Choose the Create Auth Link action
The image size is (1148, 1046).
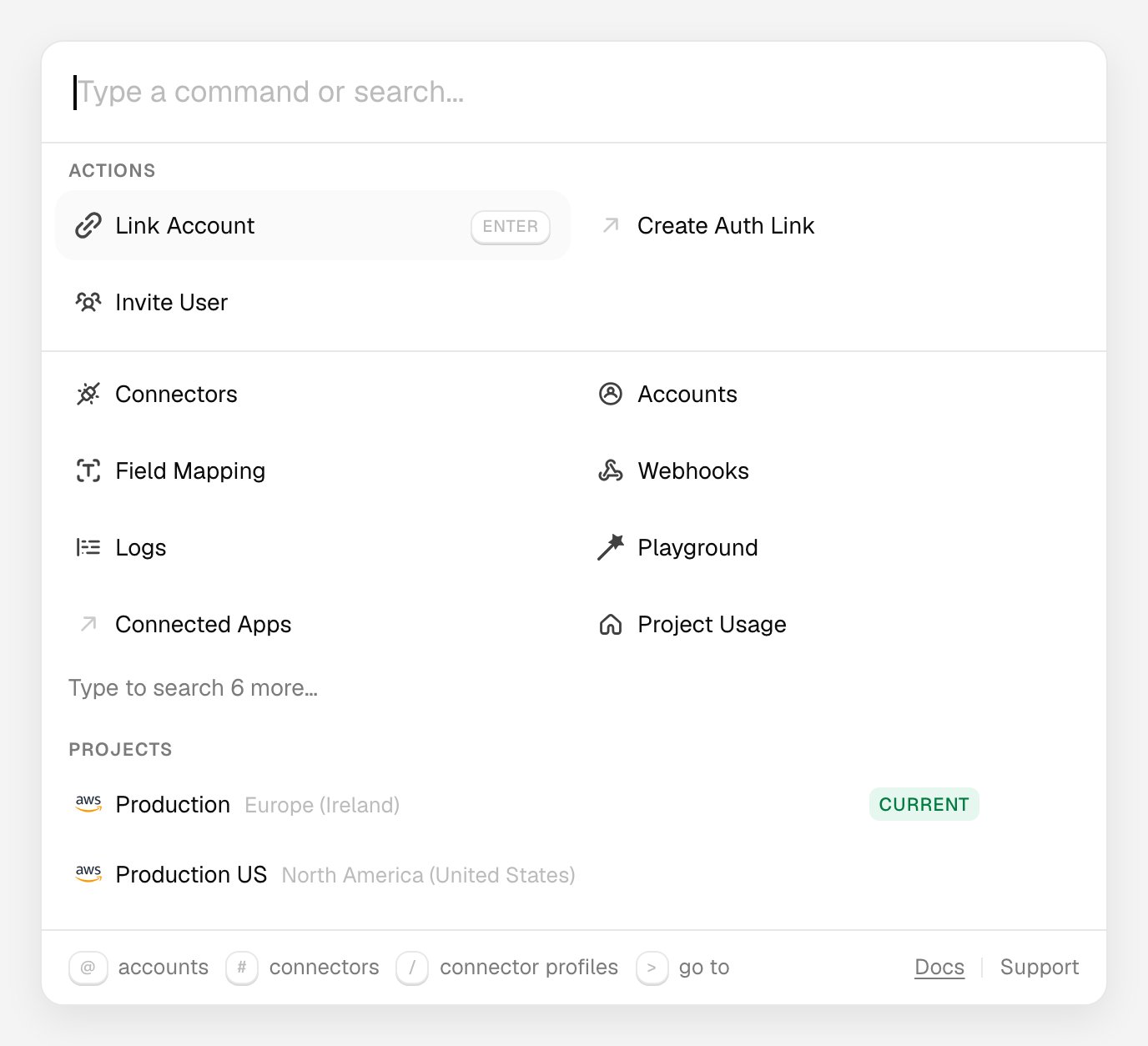835,225
